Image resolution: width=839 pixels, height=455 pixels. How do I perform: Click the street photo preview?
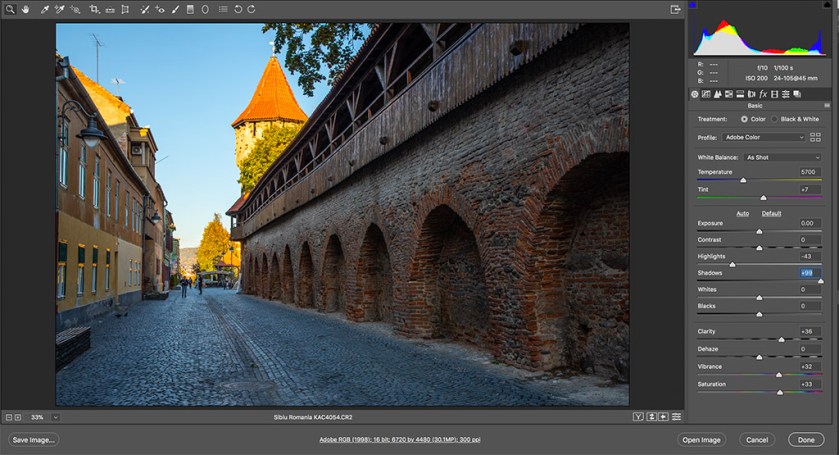(342, 214)
